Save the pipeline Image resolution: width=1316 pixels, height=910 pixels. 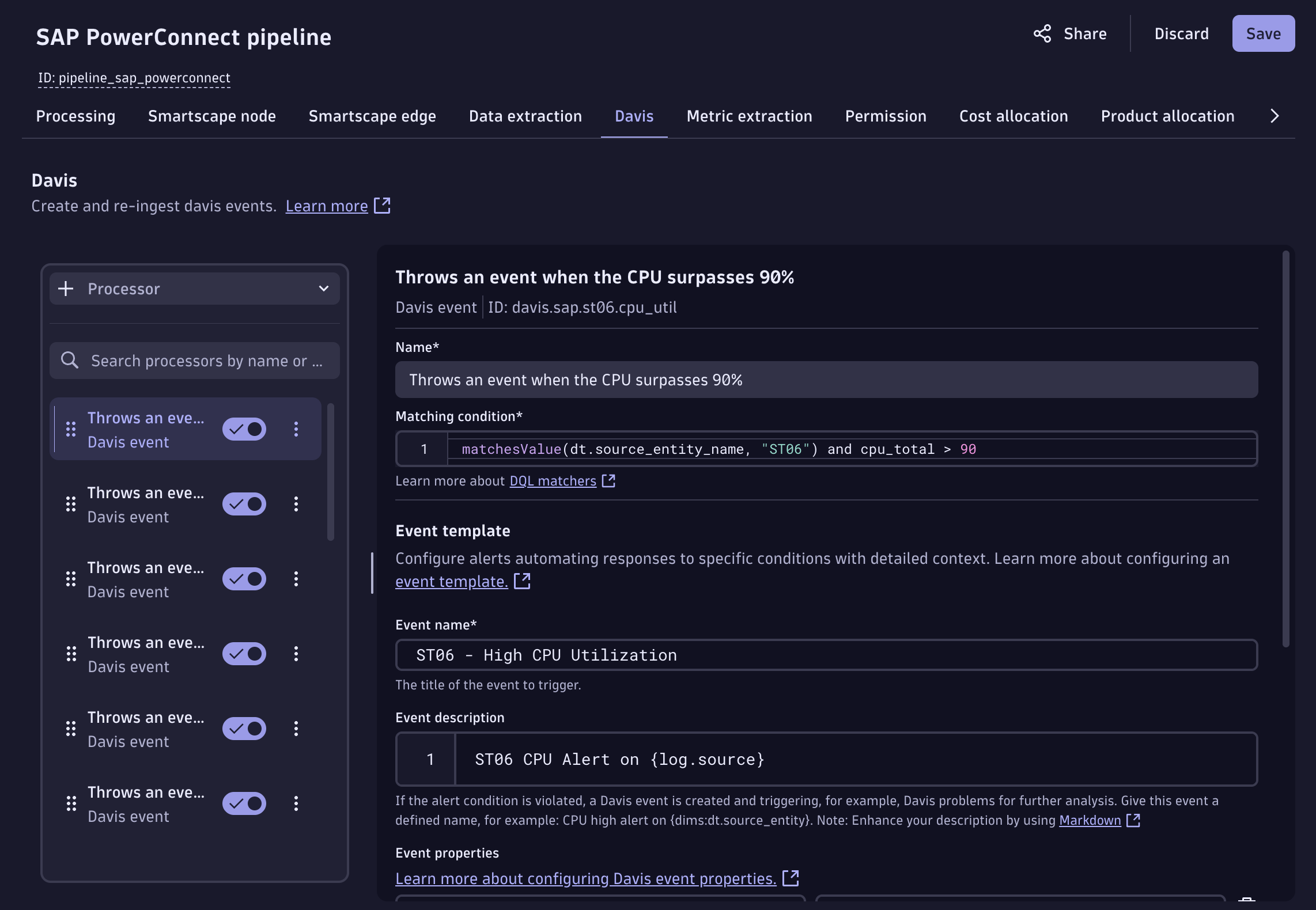[1263, 34]
